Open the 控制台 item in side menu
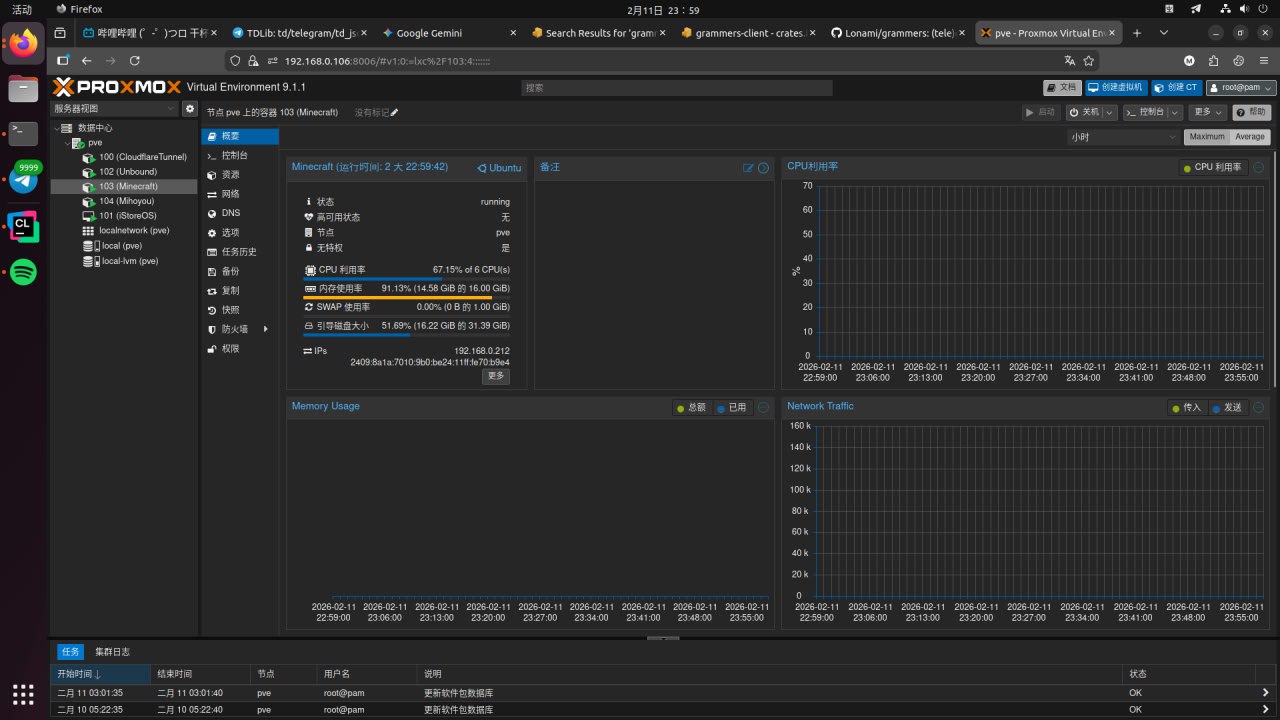1280x720 pixels. tap(234, 156)
